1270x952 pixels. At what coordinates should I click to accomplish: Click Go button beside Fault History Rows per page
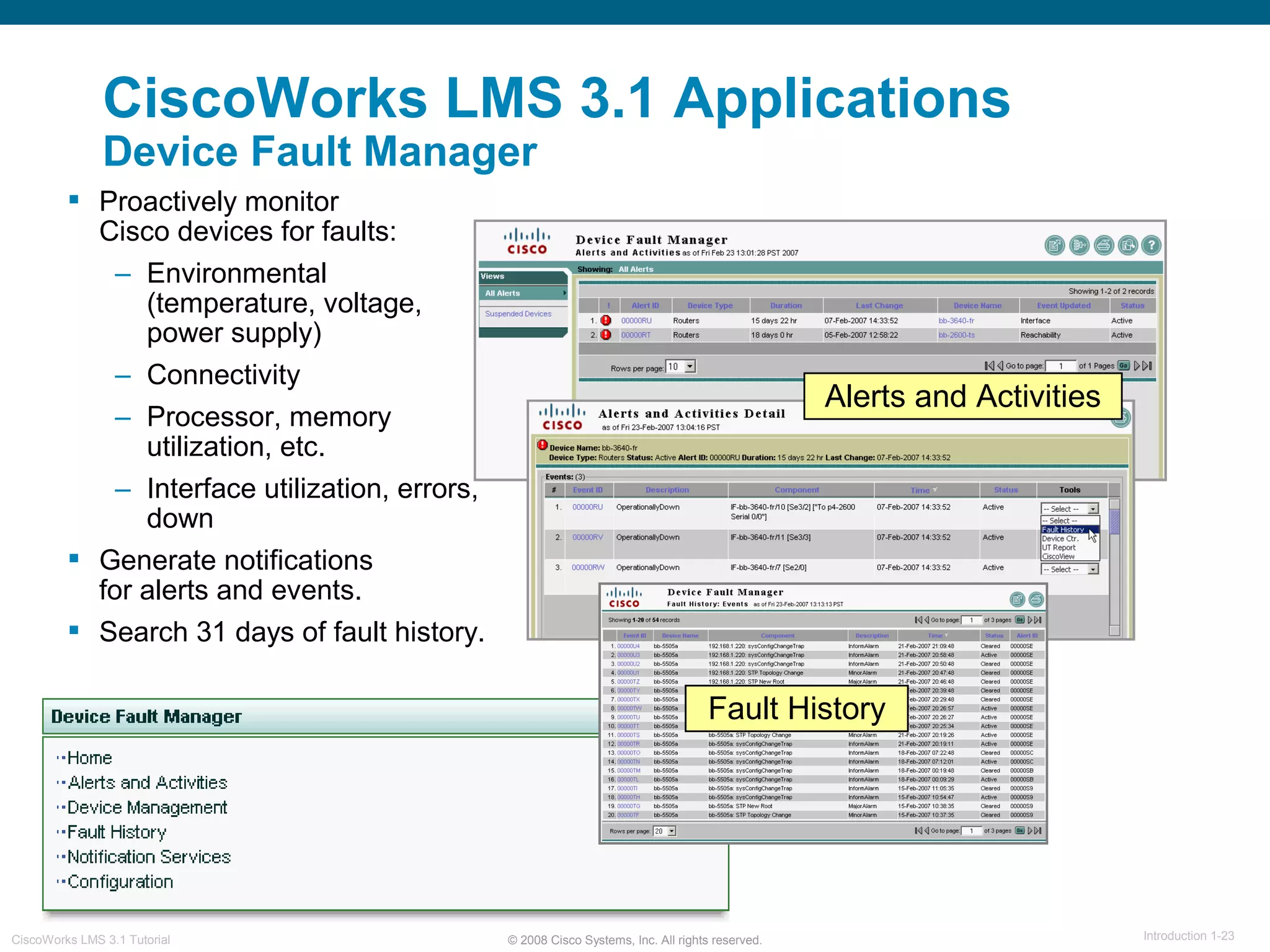pyautogui.click(x=1020, y=831)
